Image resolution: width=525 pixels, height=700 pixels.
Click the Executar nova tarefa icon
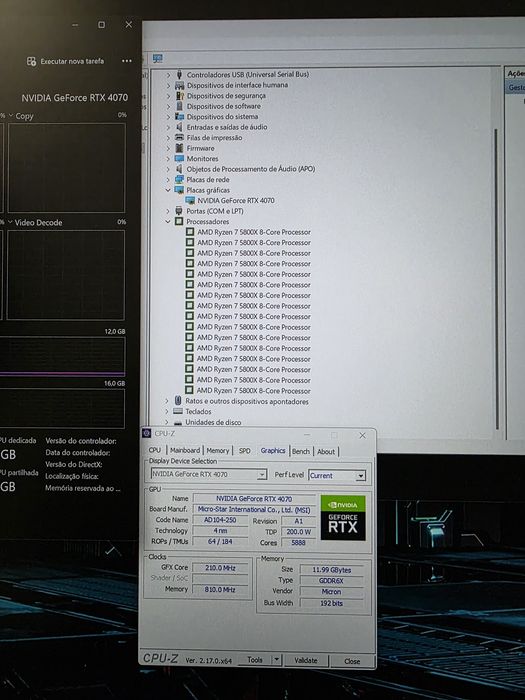[x=31, y=62]
